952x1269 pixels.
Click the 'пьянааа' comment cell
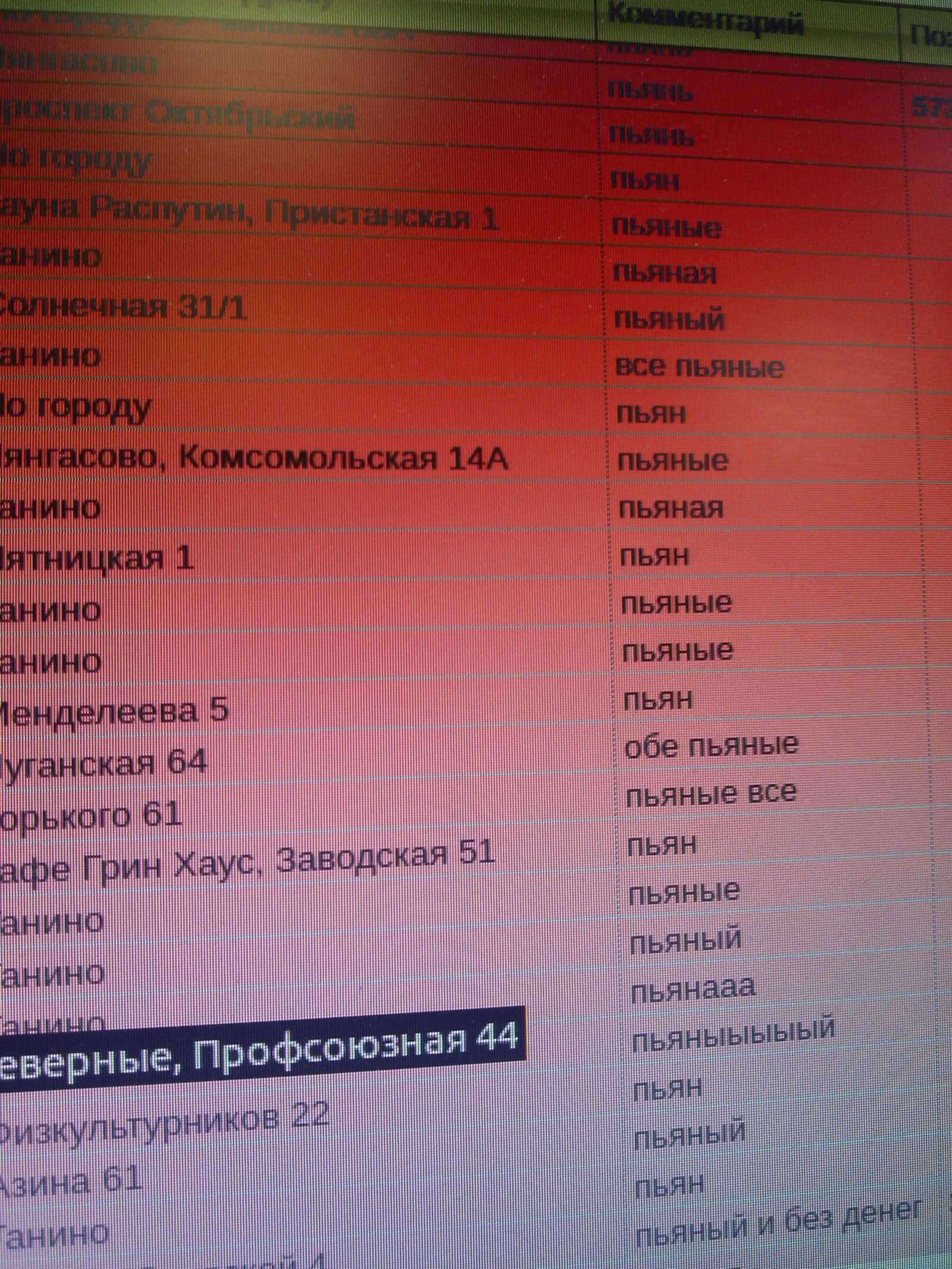(693, 989)
